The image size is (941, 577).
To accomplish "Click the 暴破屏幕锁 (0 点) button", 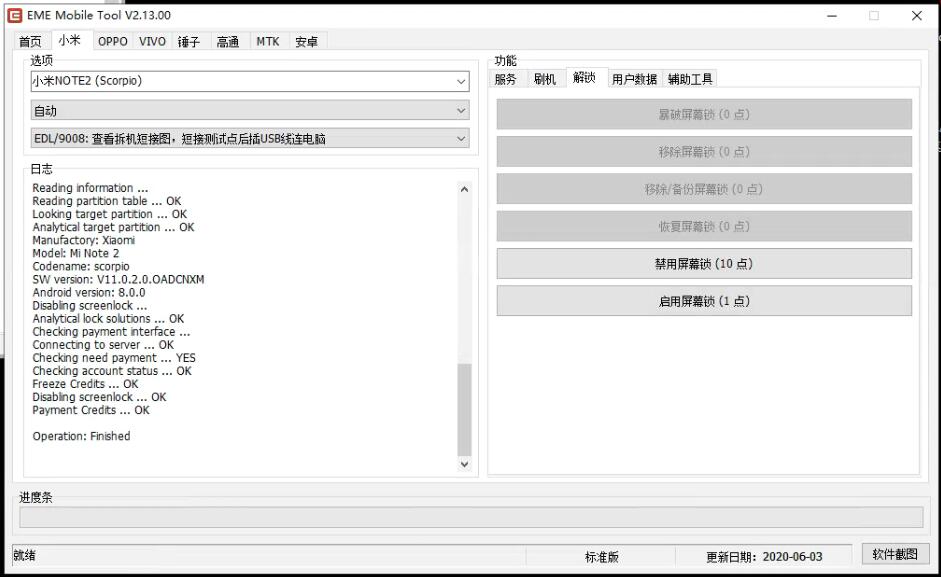I will tap(704, 114).
